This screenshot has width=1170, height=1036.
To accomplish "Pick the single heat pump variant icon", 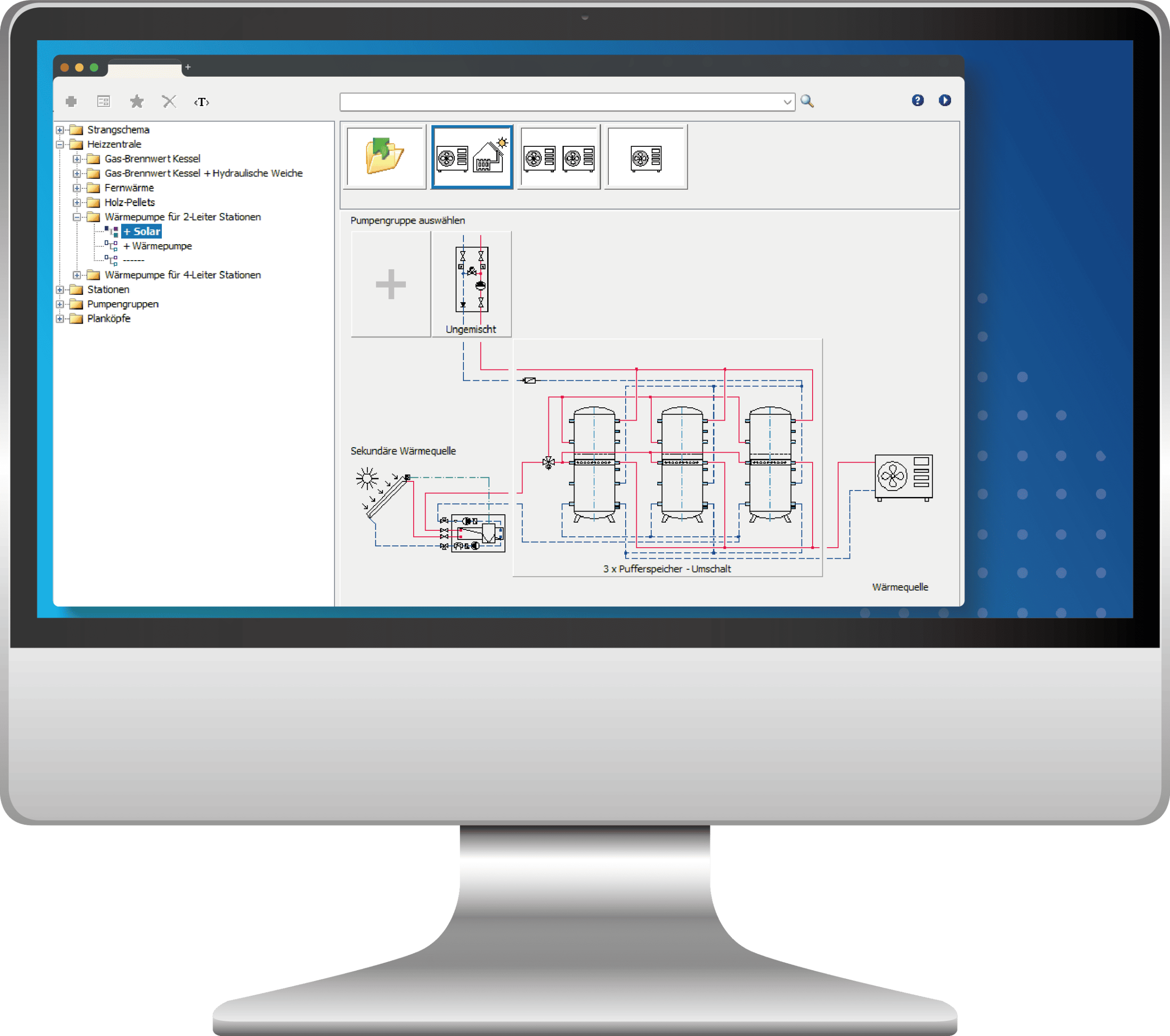I will point(645,156).
